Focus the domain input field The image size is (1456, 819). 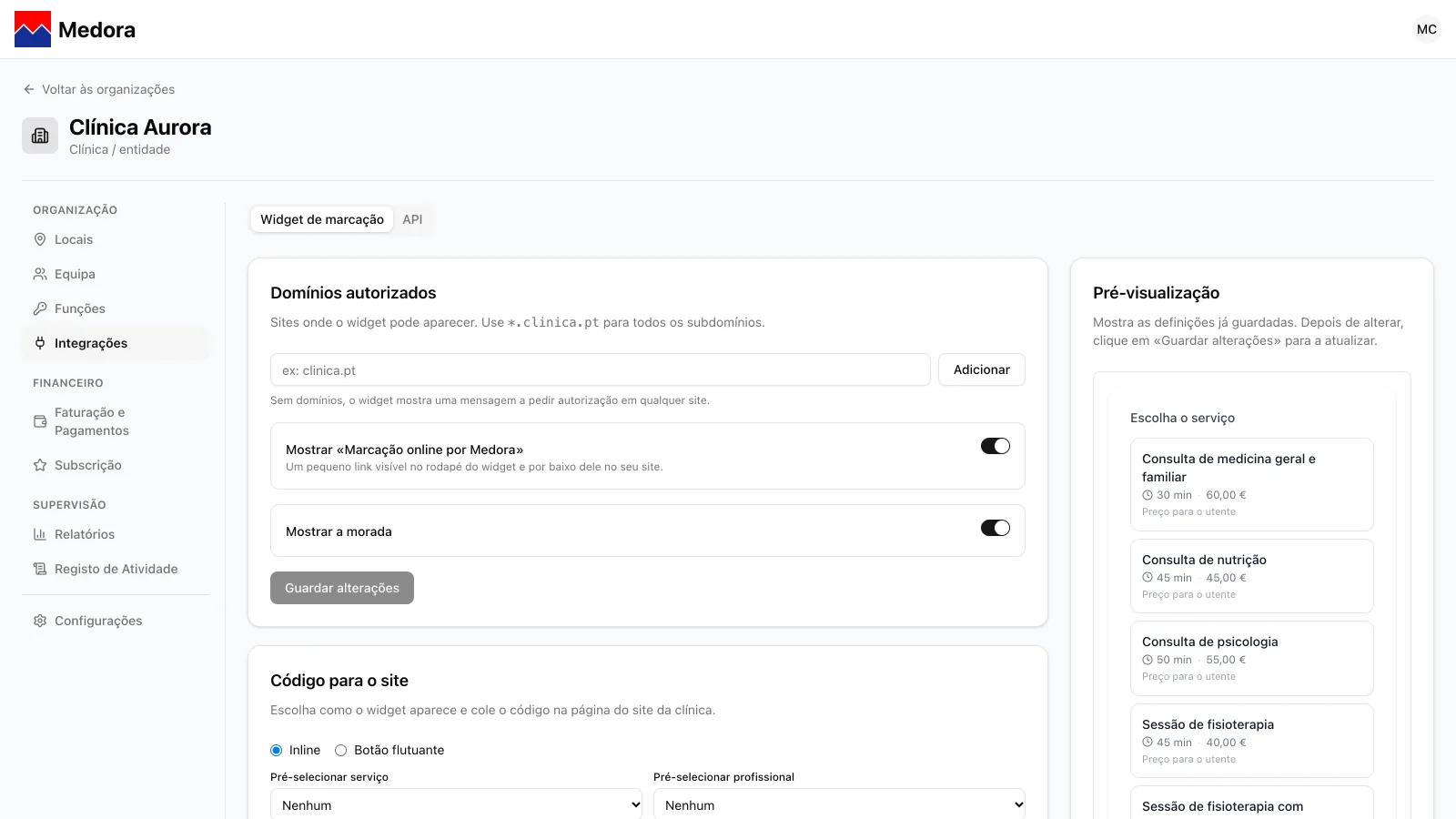pyautogui.click(x=601, y=369)
